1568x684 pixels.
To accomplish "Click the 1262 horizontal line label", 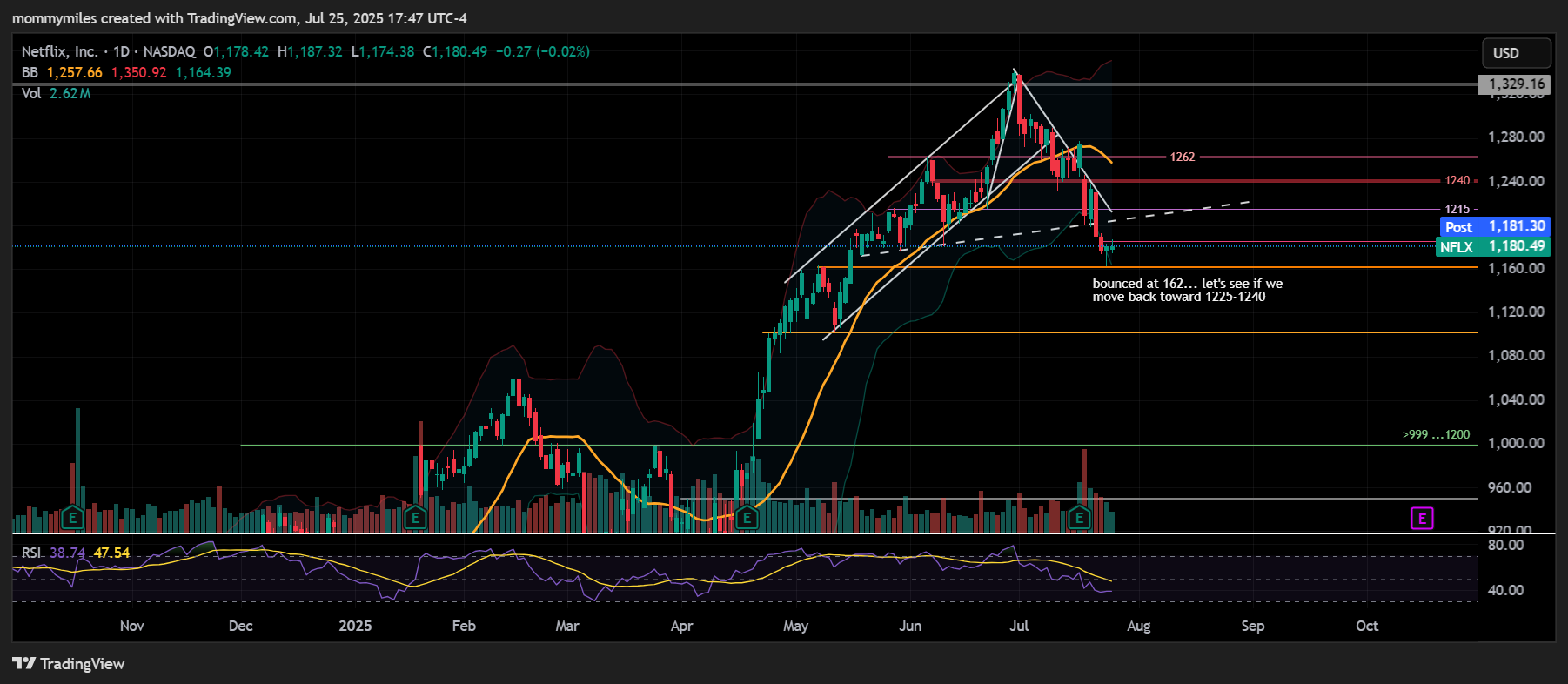I will 1183,157.
